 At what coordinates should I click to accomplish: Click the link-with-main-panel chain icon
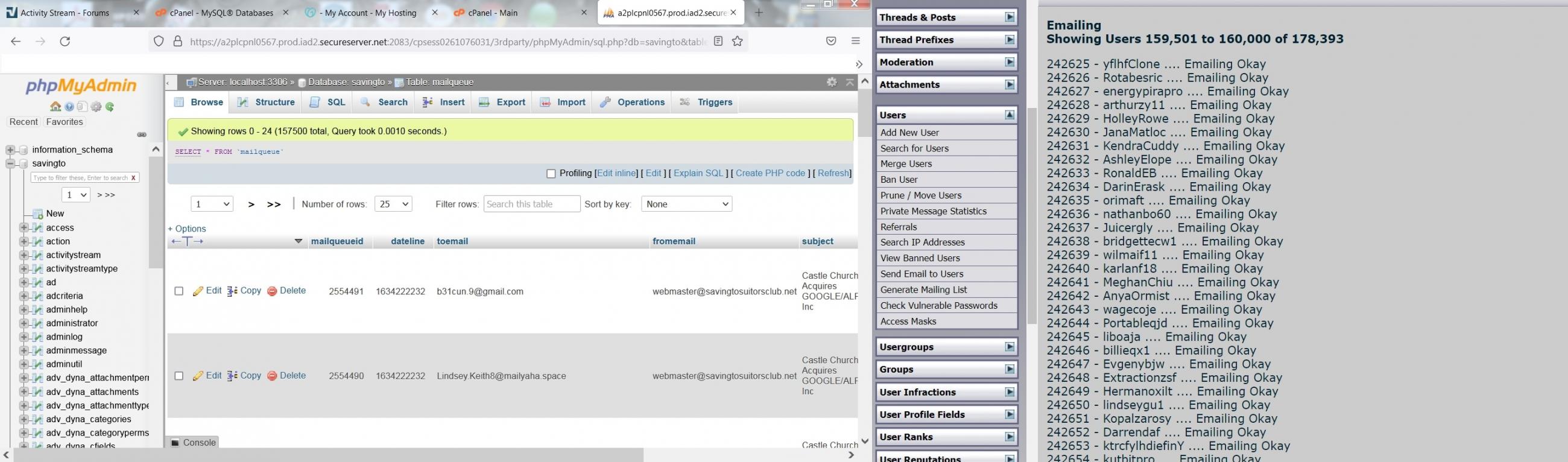click(142, 134)
